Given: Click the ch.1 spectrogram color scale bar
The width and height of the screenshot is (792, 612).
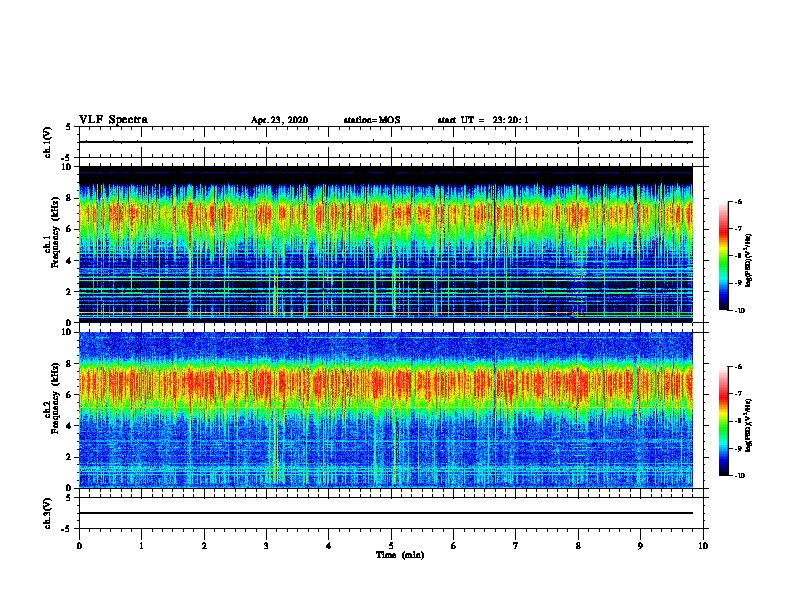Looking at the screenshot, I should pos(723,256).
